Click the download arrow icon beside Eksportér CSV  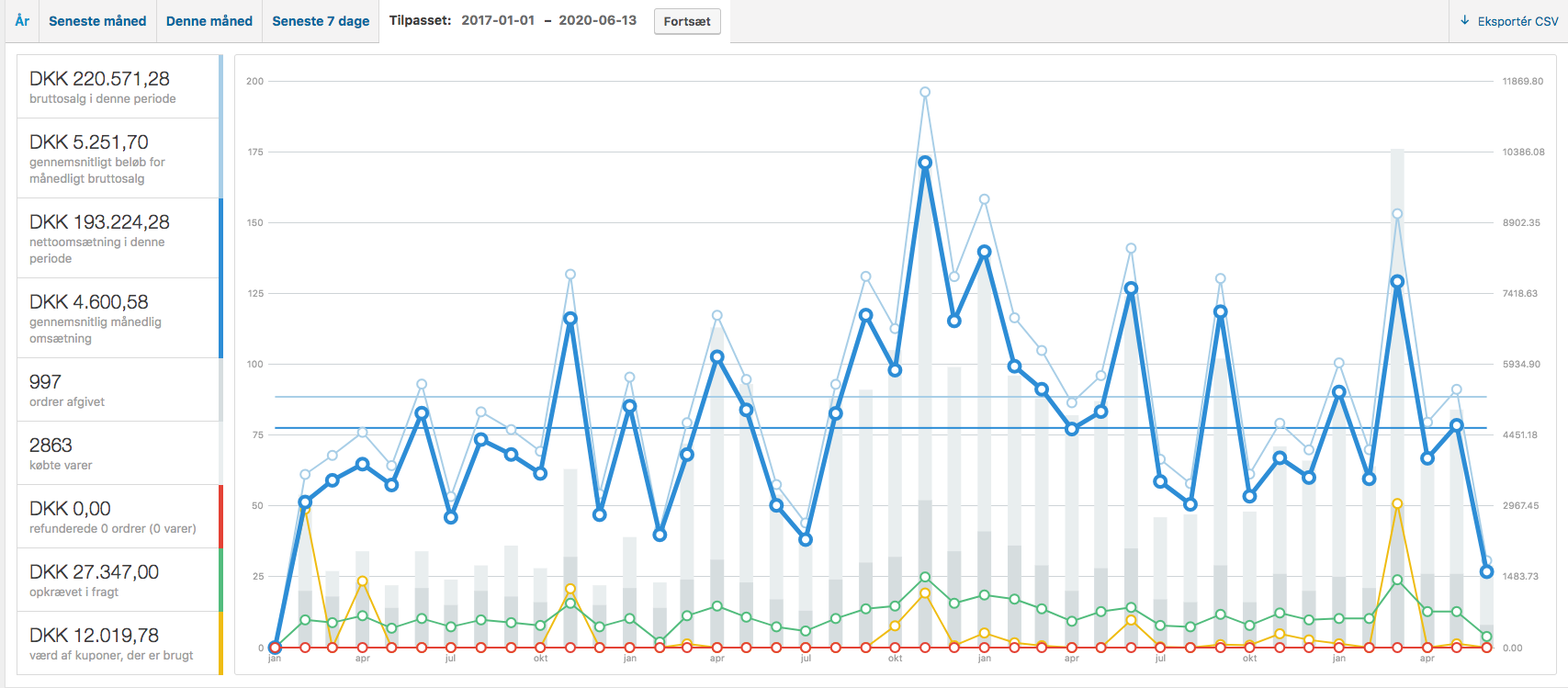(1465, 20)
